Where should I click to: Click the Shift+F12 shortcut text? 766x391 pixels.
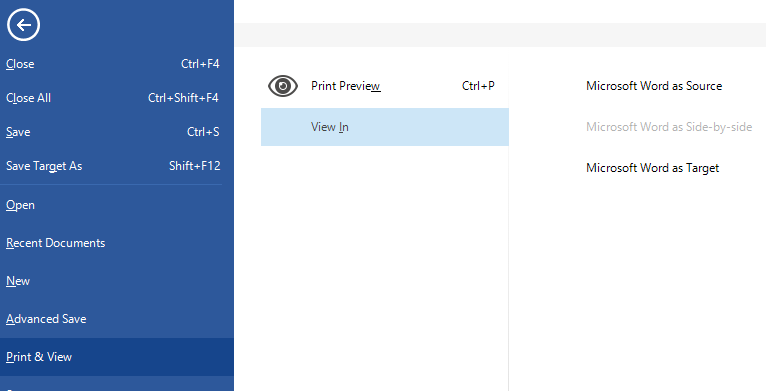[194, 166]
